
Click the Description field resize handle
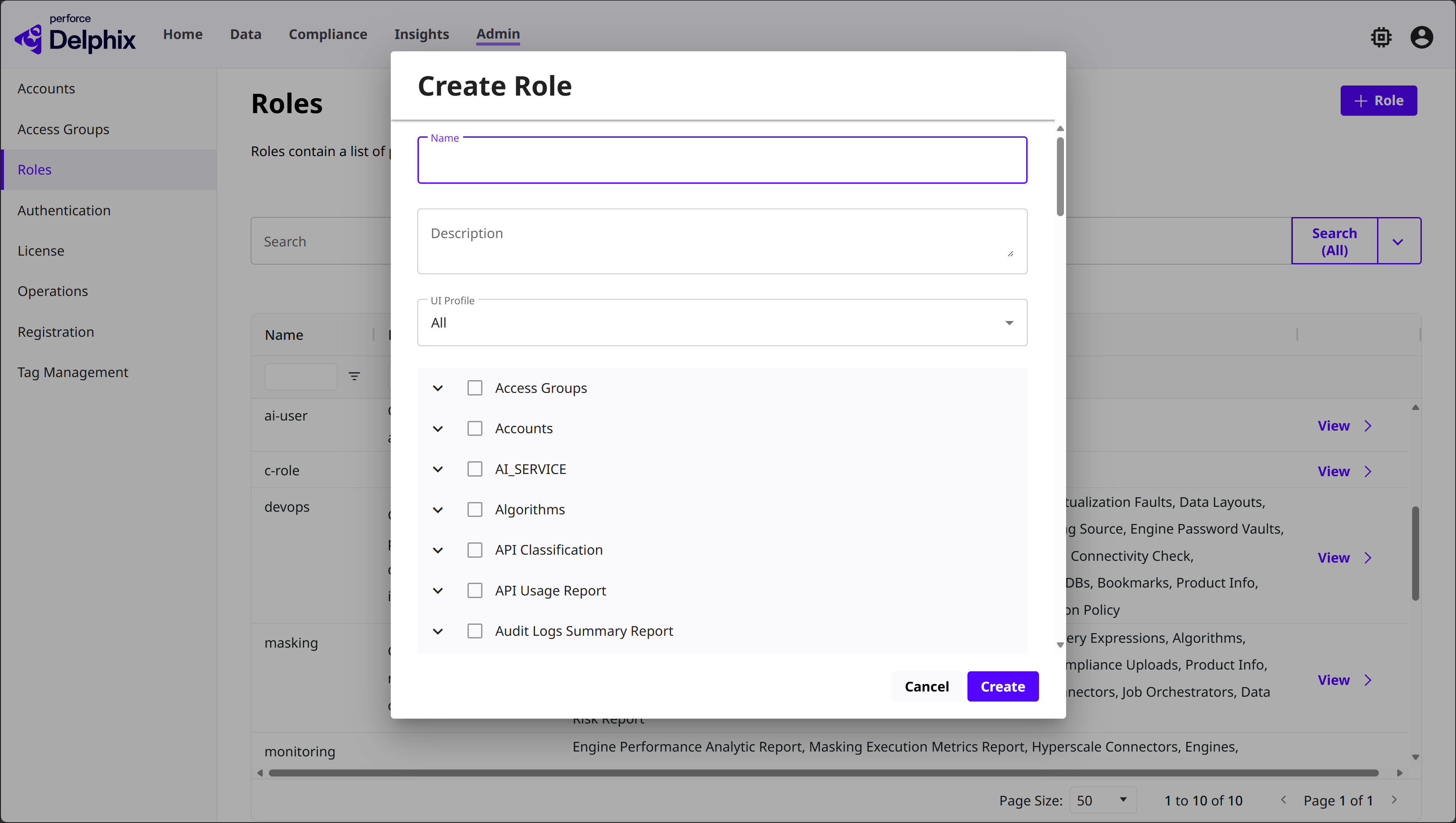coord(1010,254)
